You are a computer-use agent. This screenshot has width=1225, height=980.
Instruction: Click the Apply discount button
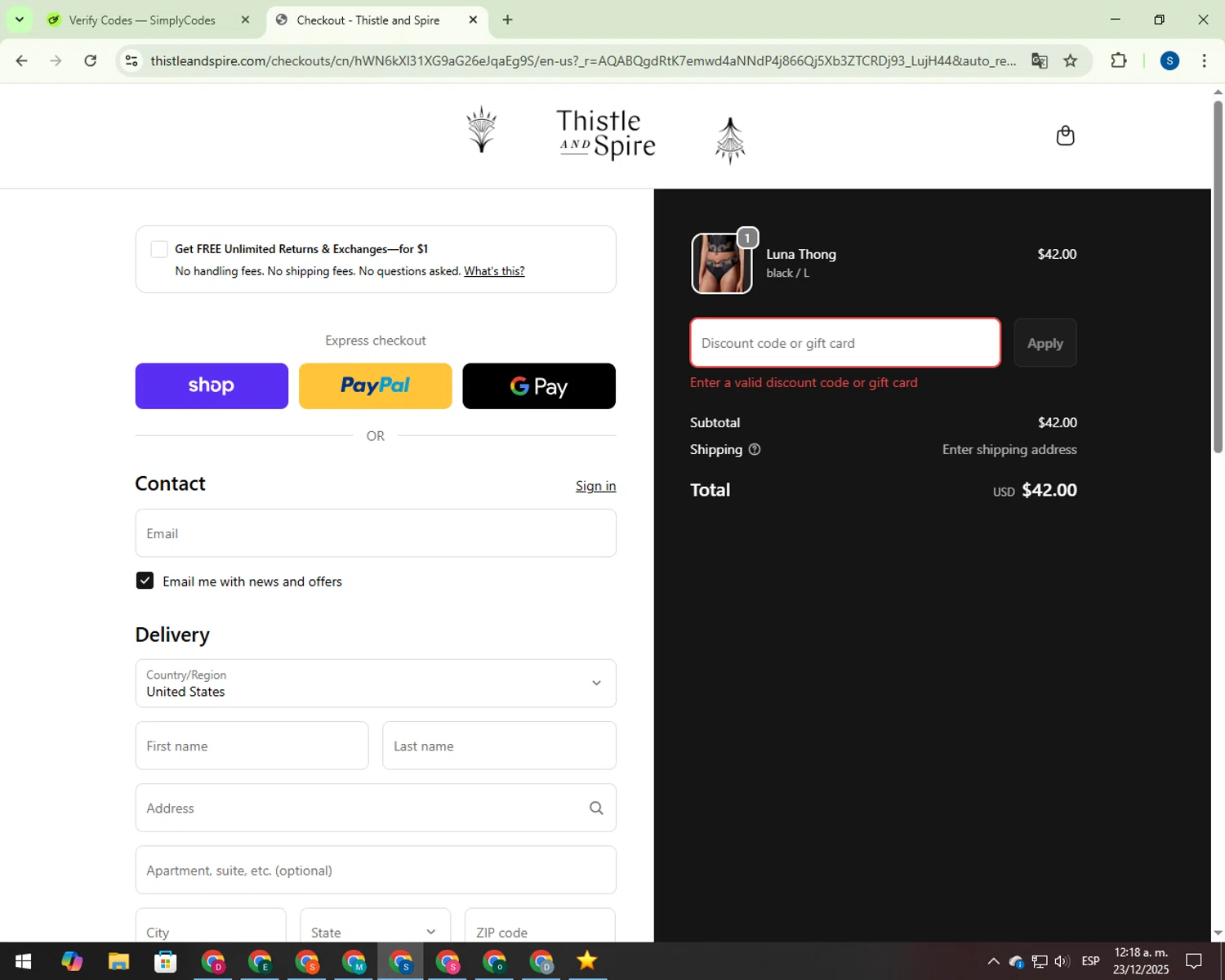[1045, 343]
